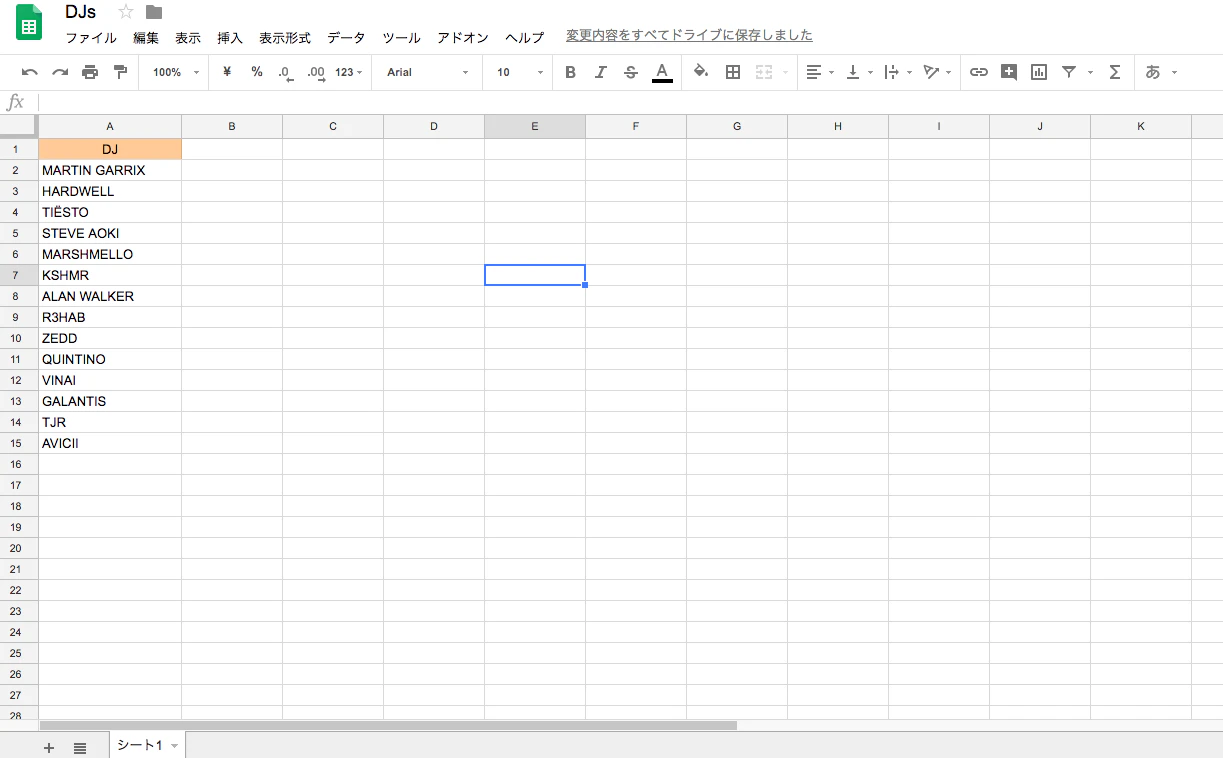Open the アドオン menu

[x=463, y=38]
